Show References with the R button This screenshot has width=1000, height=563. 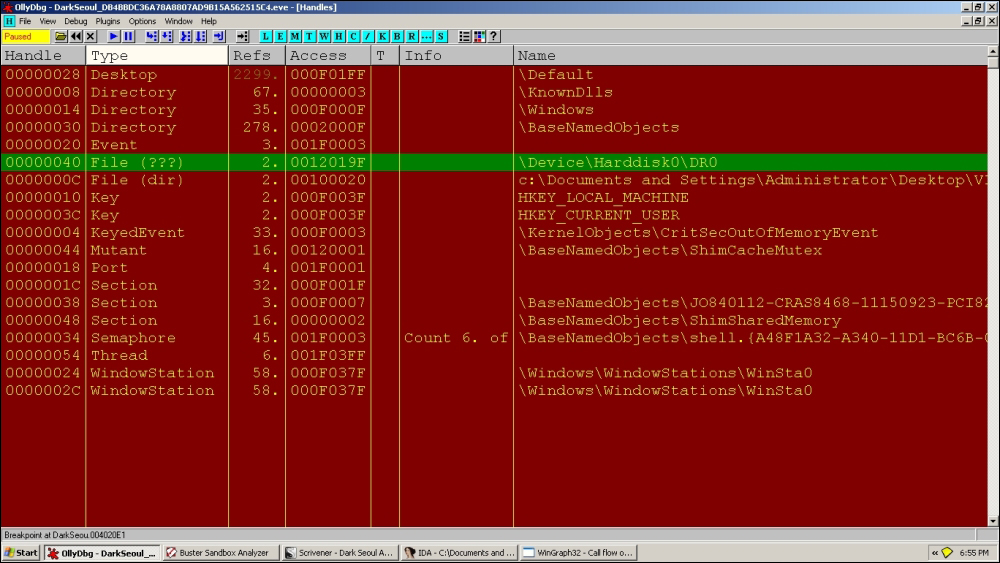(x=412, y=36)
